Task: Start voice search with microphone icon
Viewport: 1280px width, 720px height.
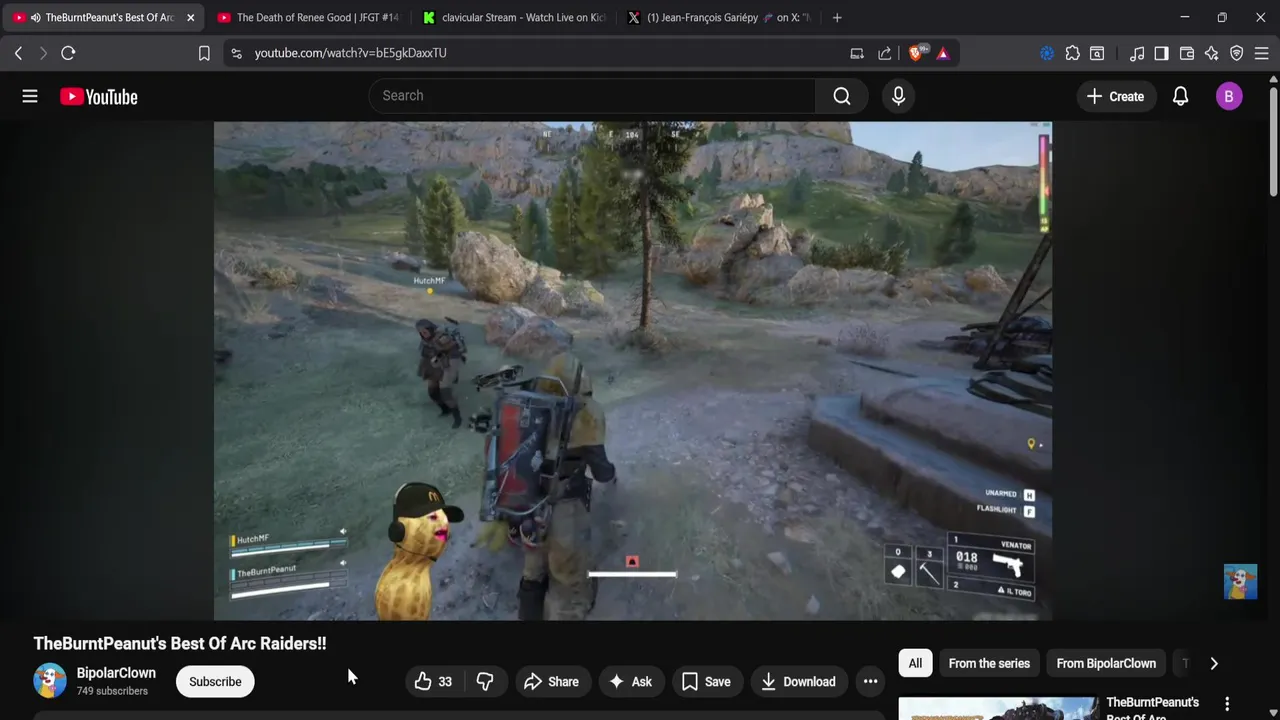Action: pos(898,96)
